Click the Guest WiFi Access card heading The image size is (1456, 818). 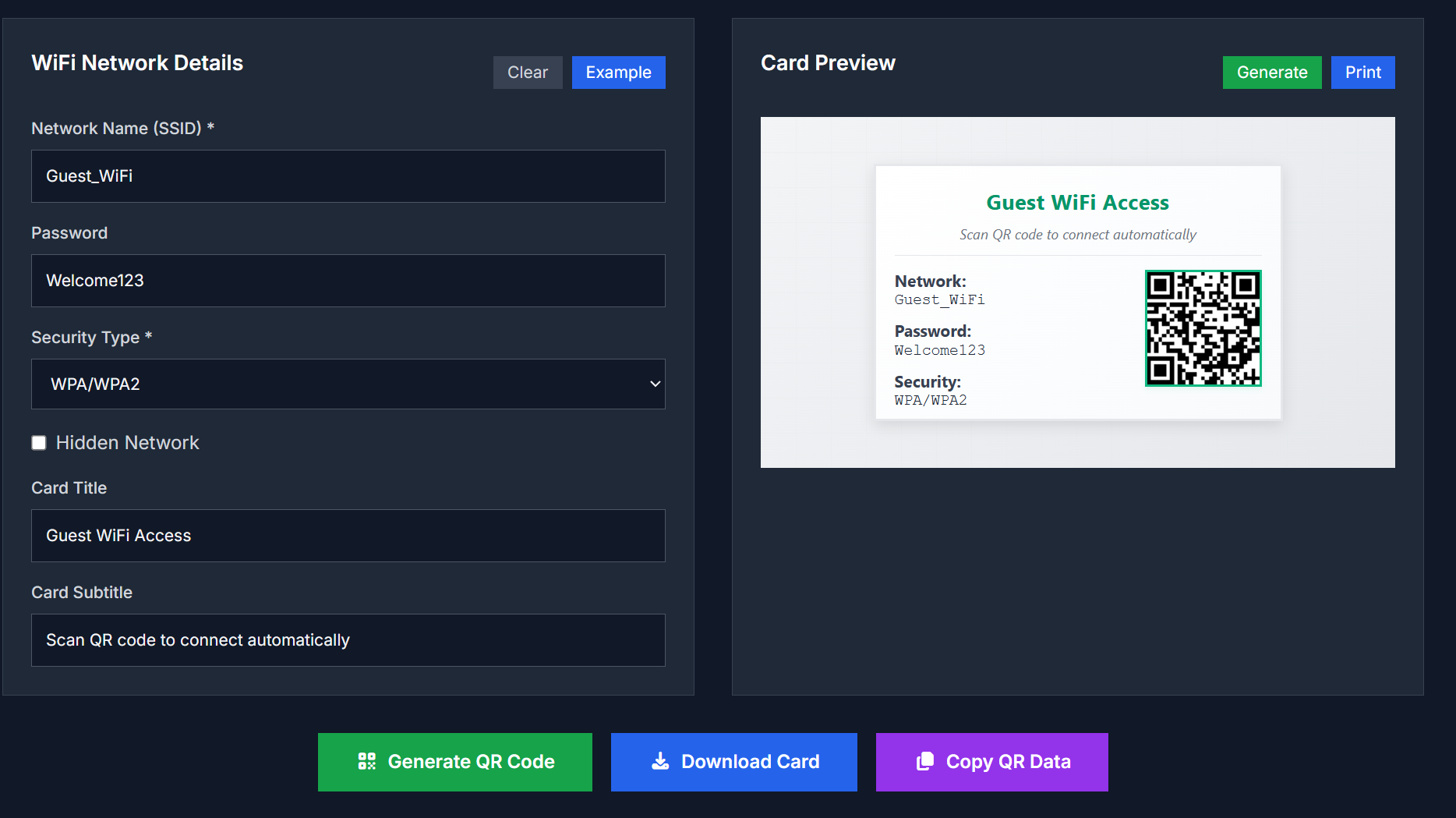pos(1077,203)
